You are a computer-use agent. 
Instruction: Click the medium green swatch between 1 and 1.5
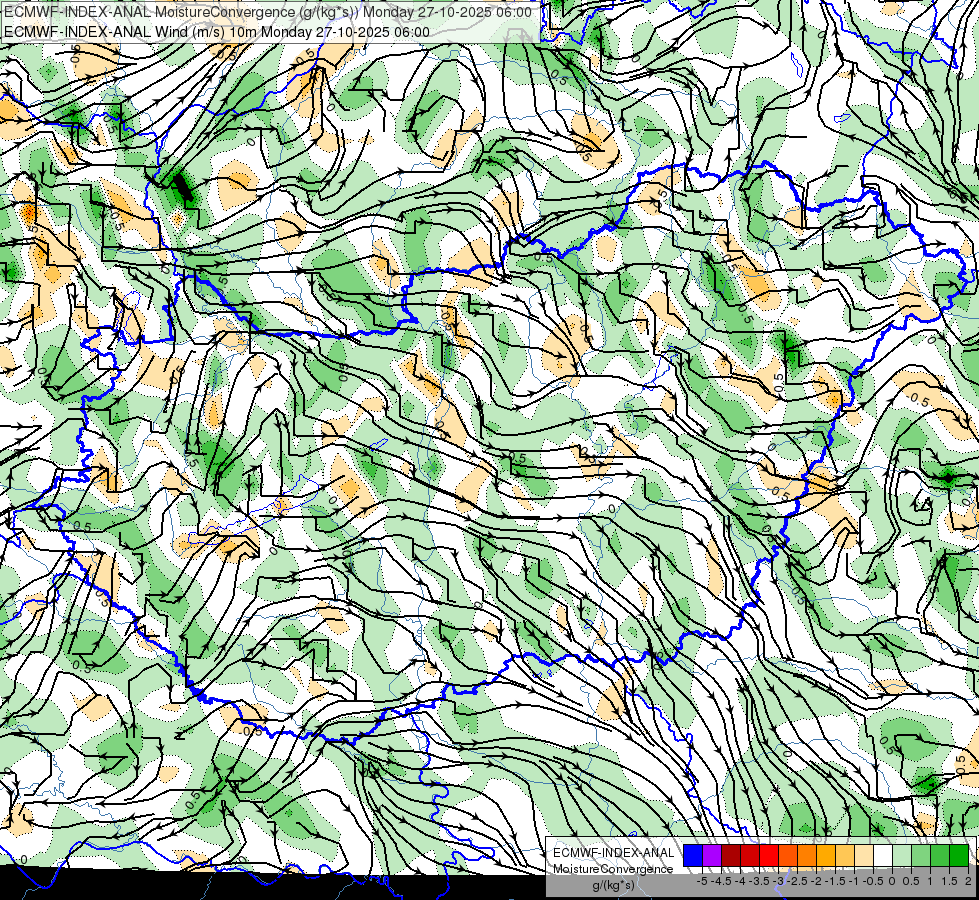pos(940,855)
